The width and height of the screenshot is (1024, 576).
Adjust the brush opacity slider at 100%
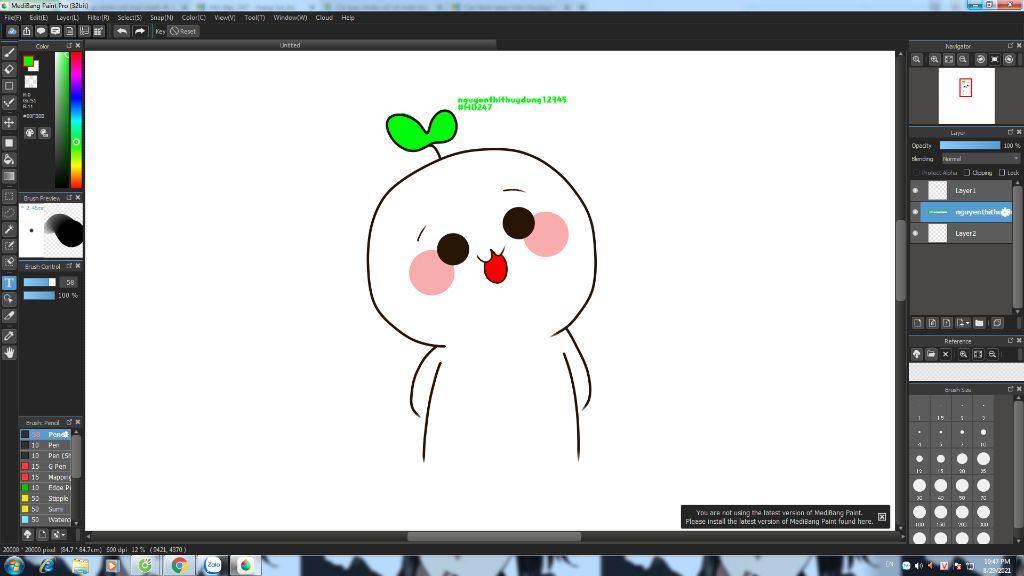pyautogui.click(x=39, y=296)
